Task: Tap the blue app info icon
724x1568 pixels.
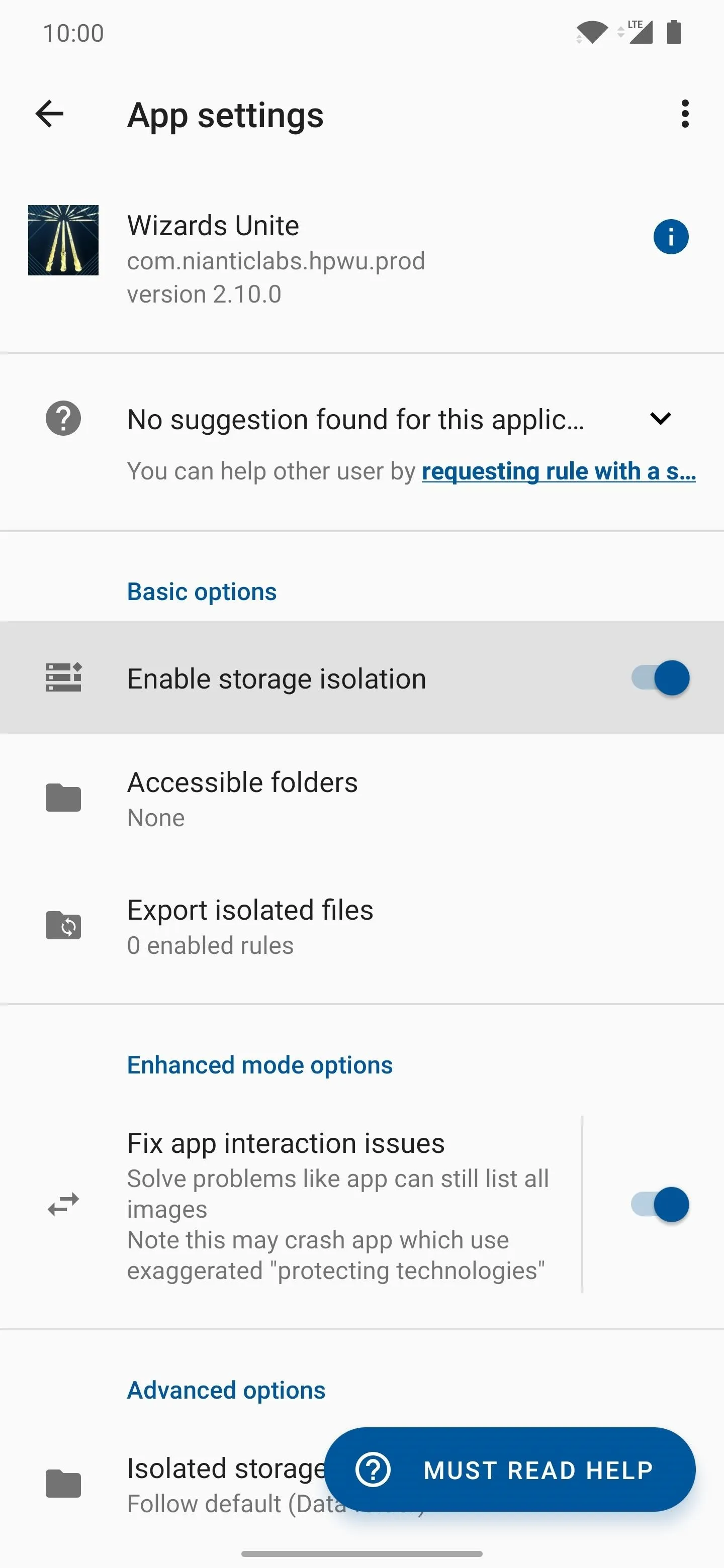Action: 671,237
